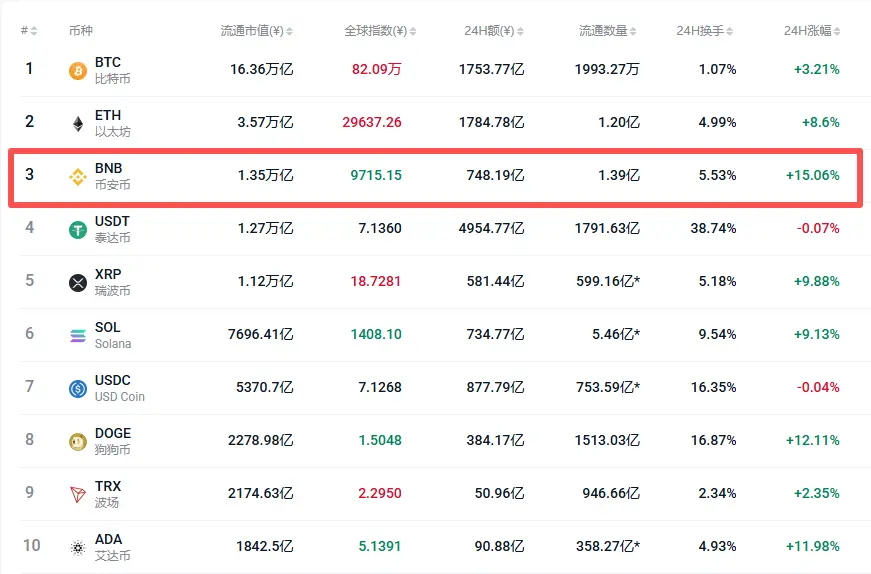
Task: Click DOGE change +12.11%
Action: (x=812, y=440)
